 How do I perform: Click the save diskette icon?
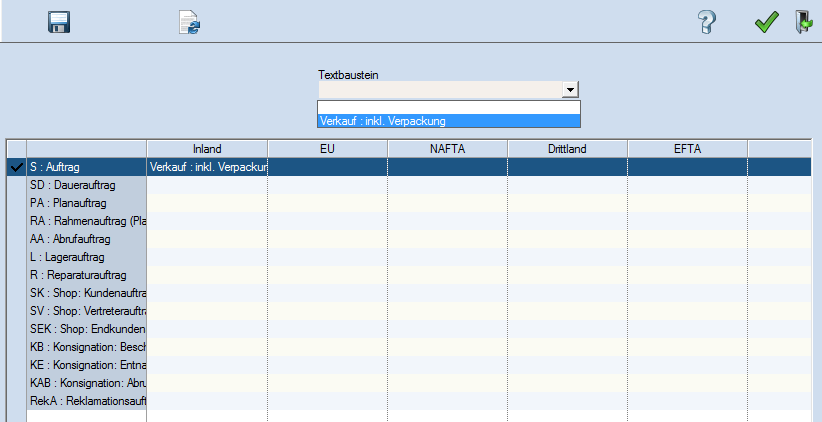tap(59, 22)
